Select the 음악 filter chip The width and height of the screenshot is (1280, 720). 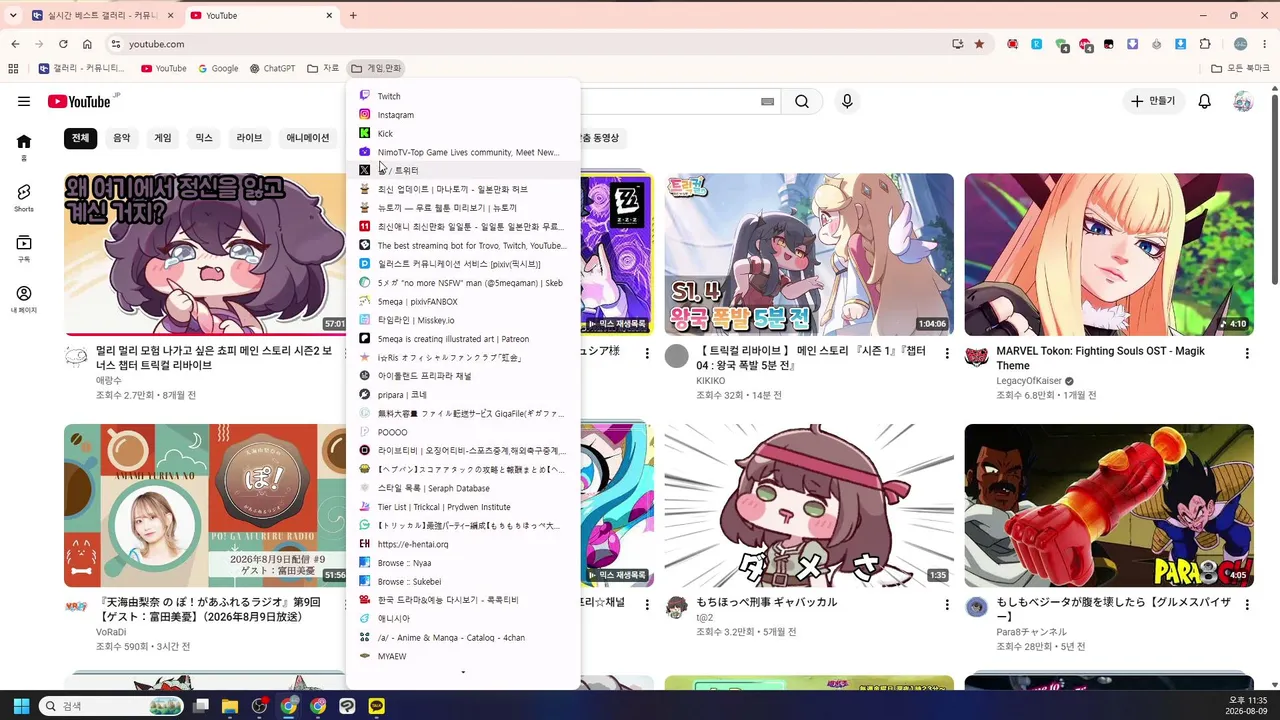121,138
